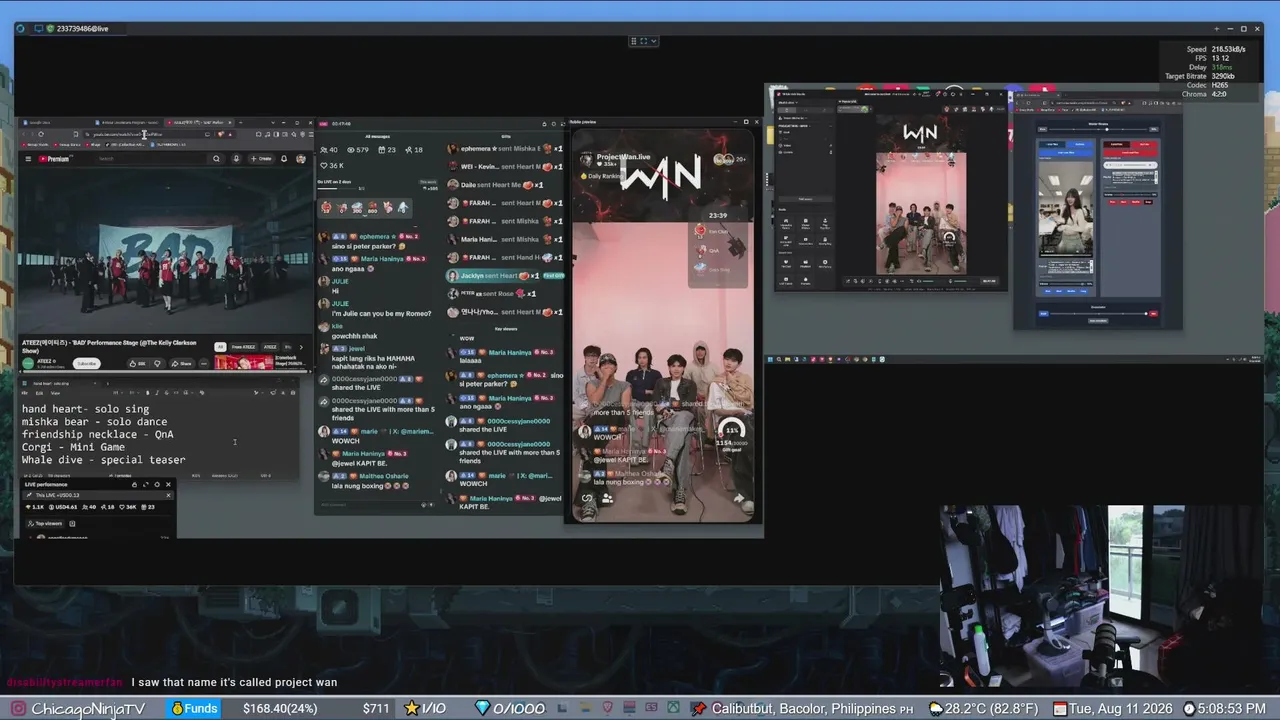1280x720 pixels.
Task: Open more actions for the ATEEZ video
Action: pos(205,363)
